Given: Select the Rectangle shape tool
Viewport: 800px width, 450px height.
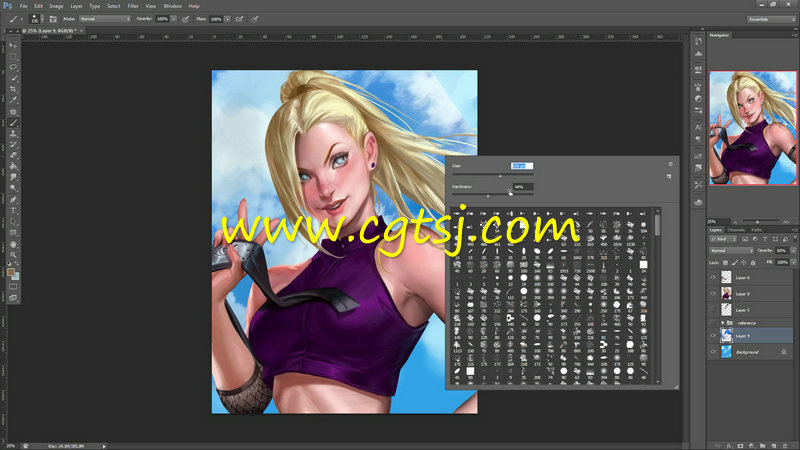Looking at the screenshot, I should tap(13, 233).
